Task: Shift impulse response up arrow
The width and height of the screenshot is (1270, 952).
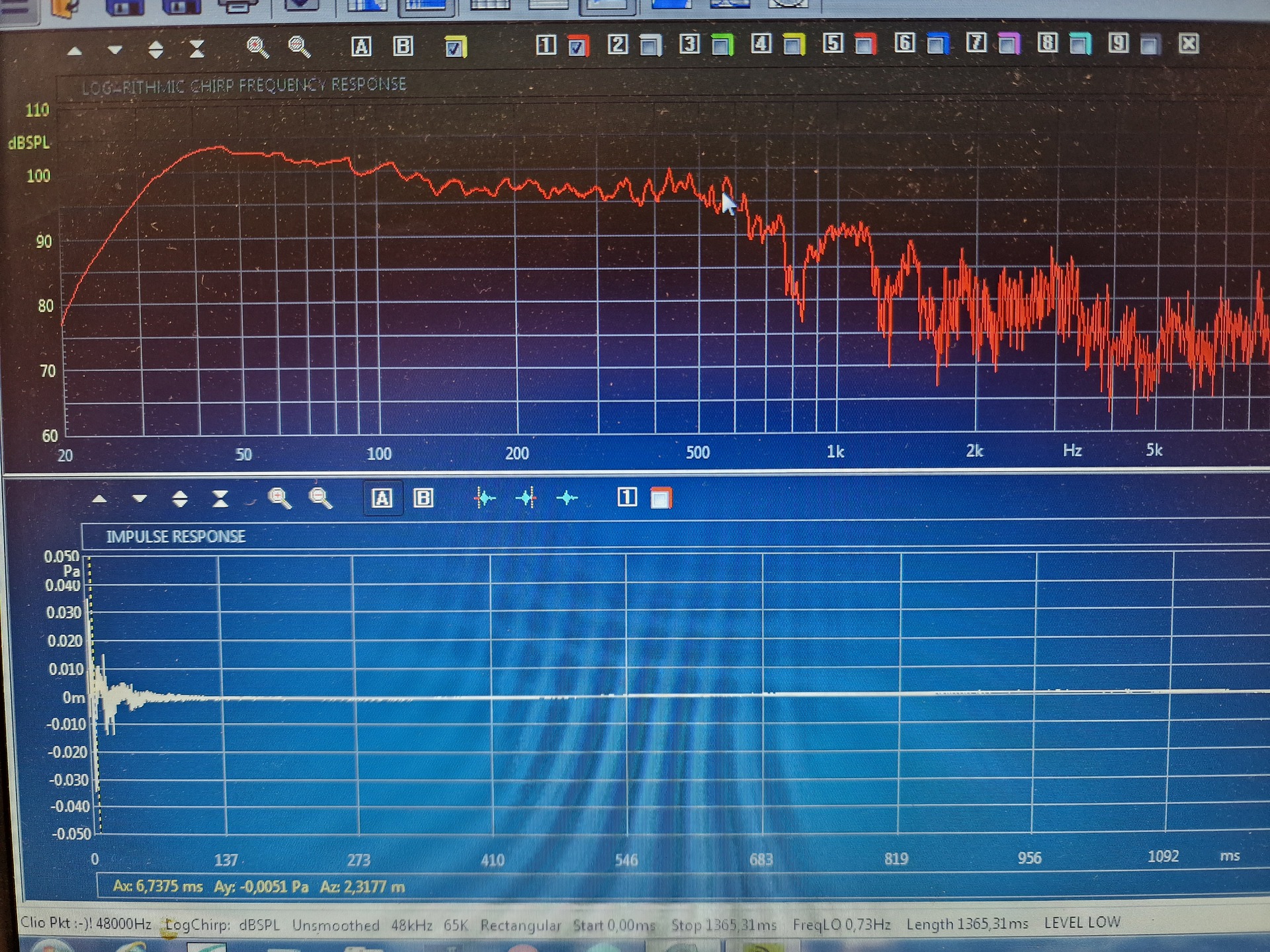Action: click(x=99, y=499)
